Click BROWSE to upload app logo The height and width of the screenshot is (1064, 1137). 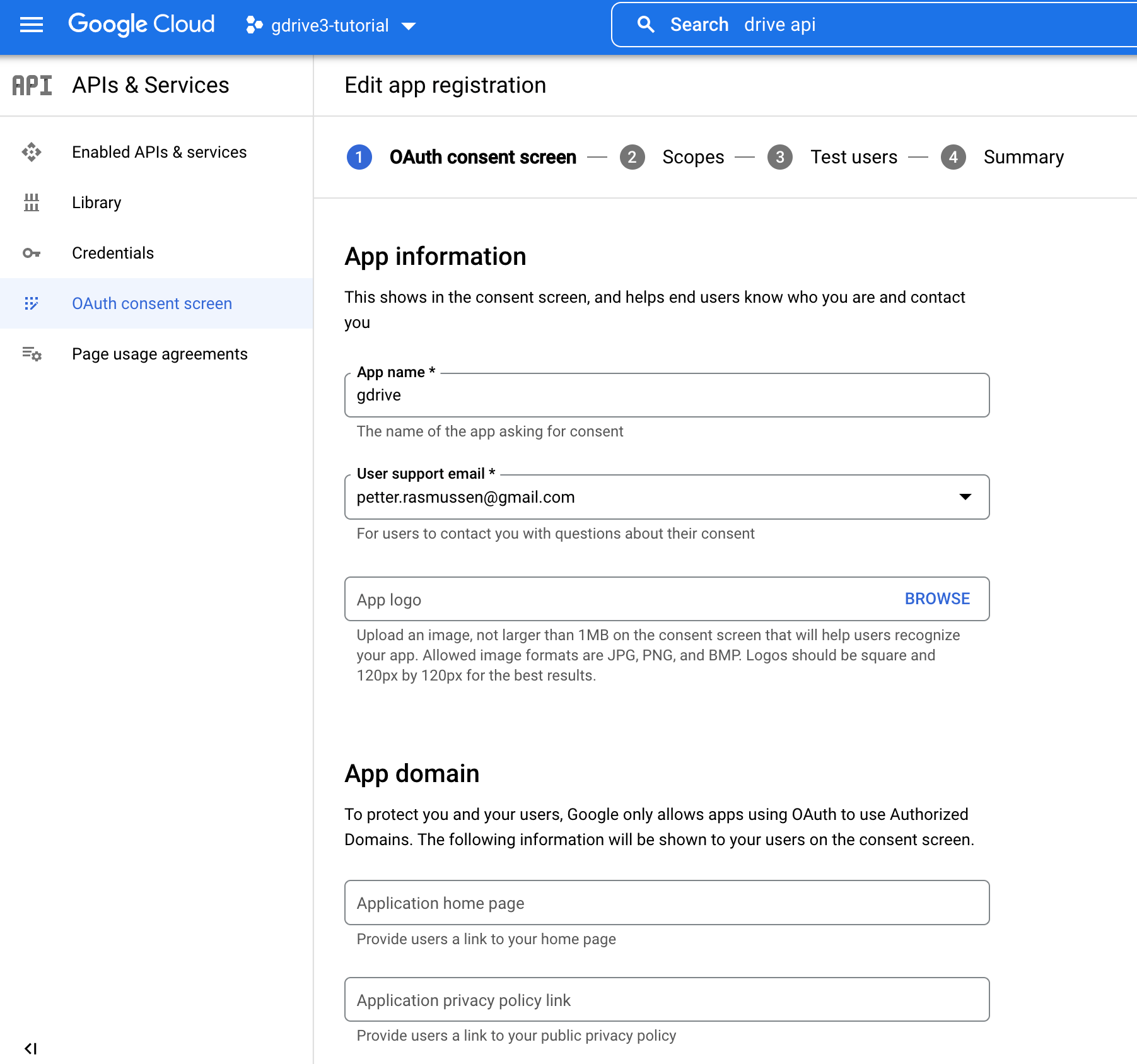click(x=937, y=599)
